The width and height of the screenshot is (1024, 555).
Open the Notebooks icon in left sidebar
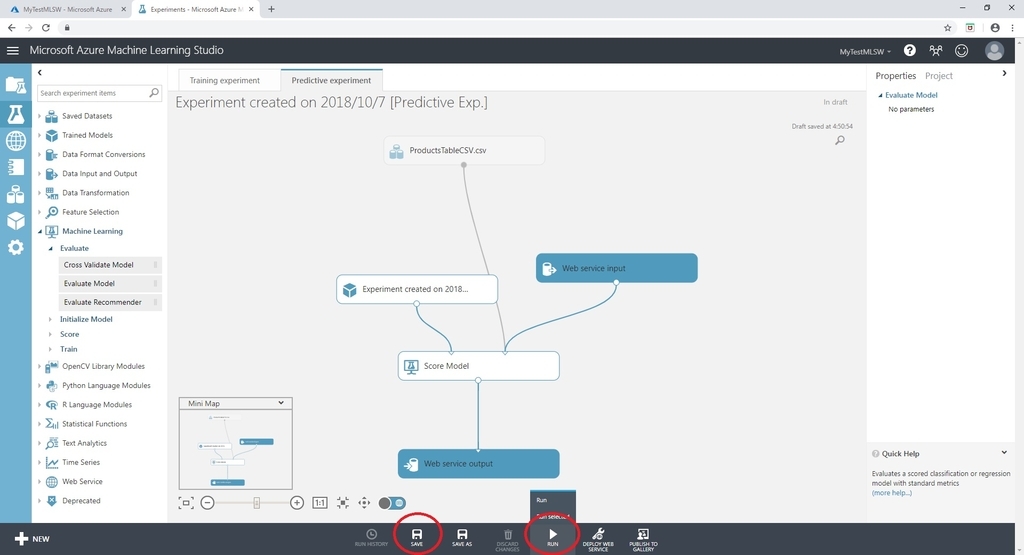coord(16,167)
